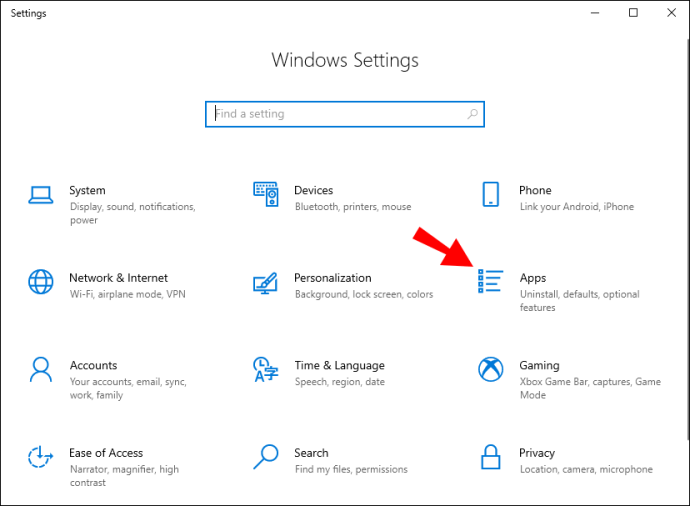Open the Apps list icon
The width and height of the screenshot is (690, 506).
click(491, 281)
